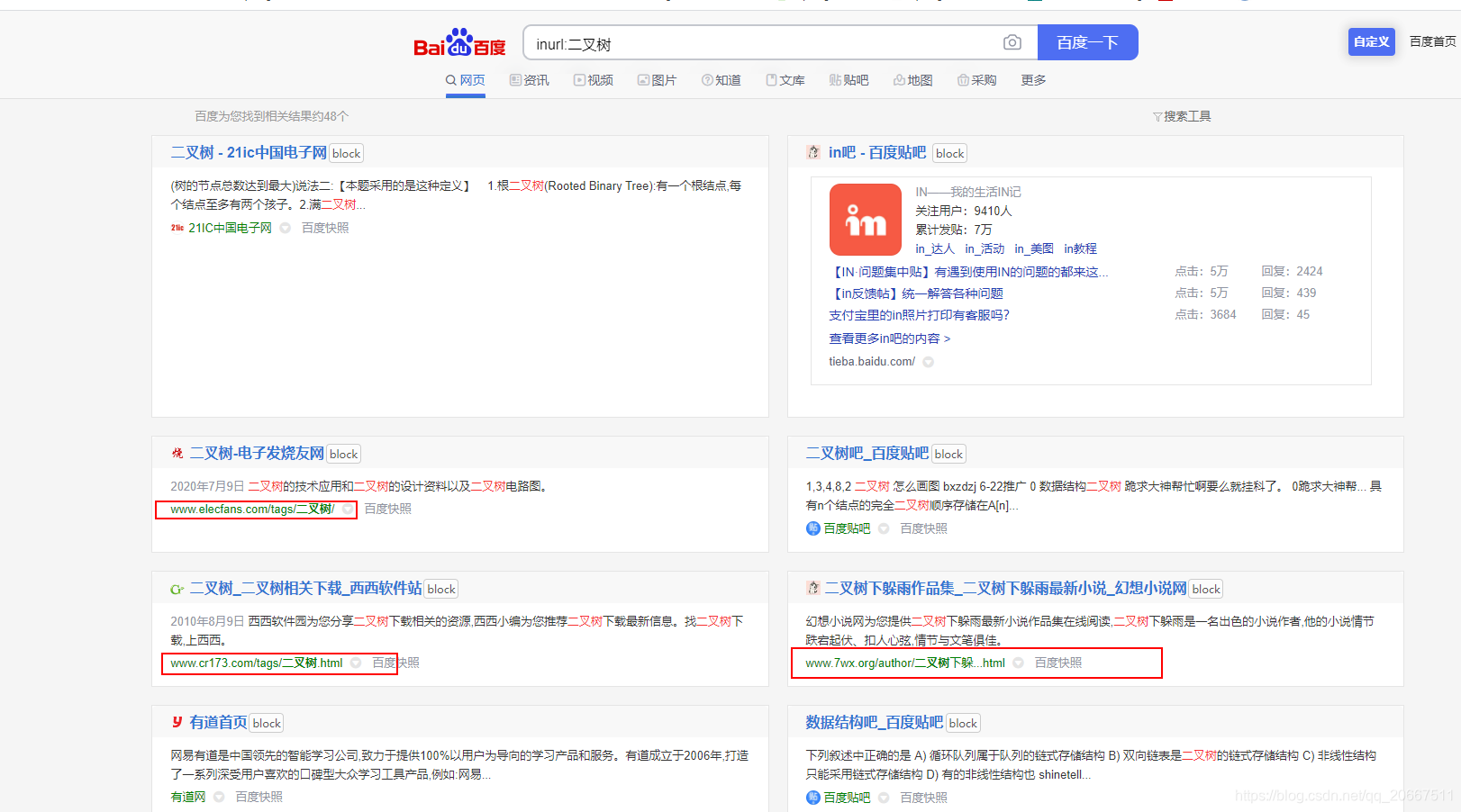The height and width of the screenshot is (812, 1461).
Task: Go to 百度首页 link
Action: click(1432, 41)
